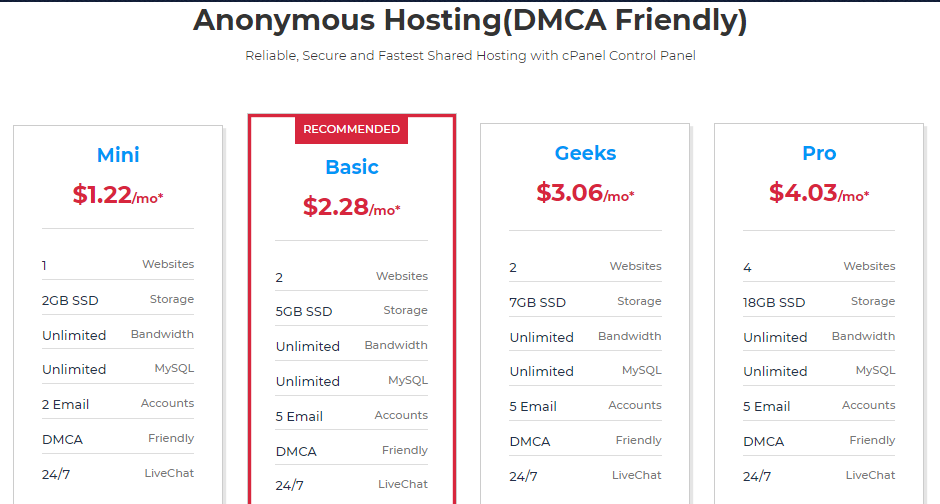The width and height of the screenshot is (940, 504).
Task: Click LiveChat label in Basic plan
Action: click(x=402, y=484)
